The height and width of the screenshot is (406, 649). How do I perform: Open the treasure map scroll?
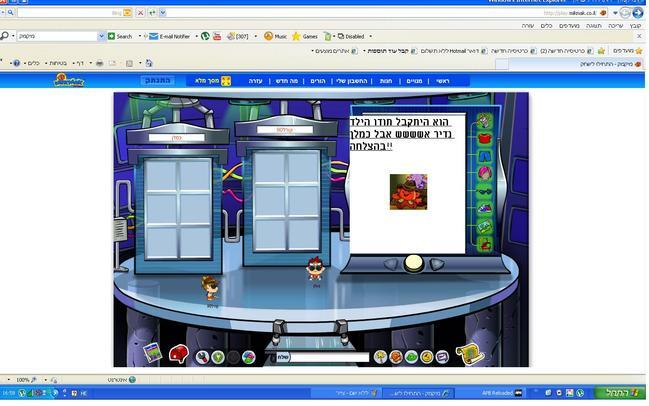click(x=470, y=354)
